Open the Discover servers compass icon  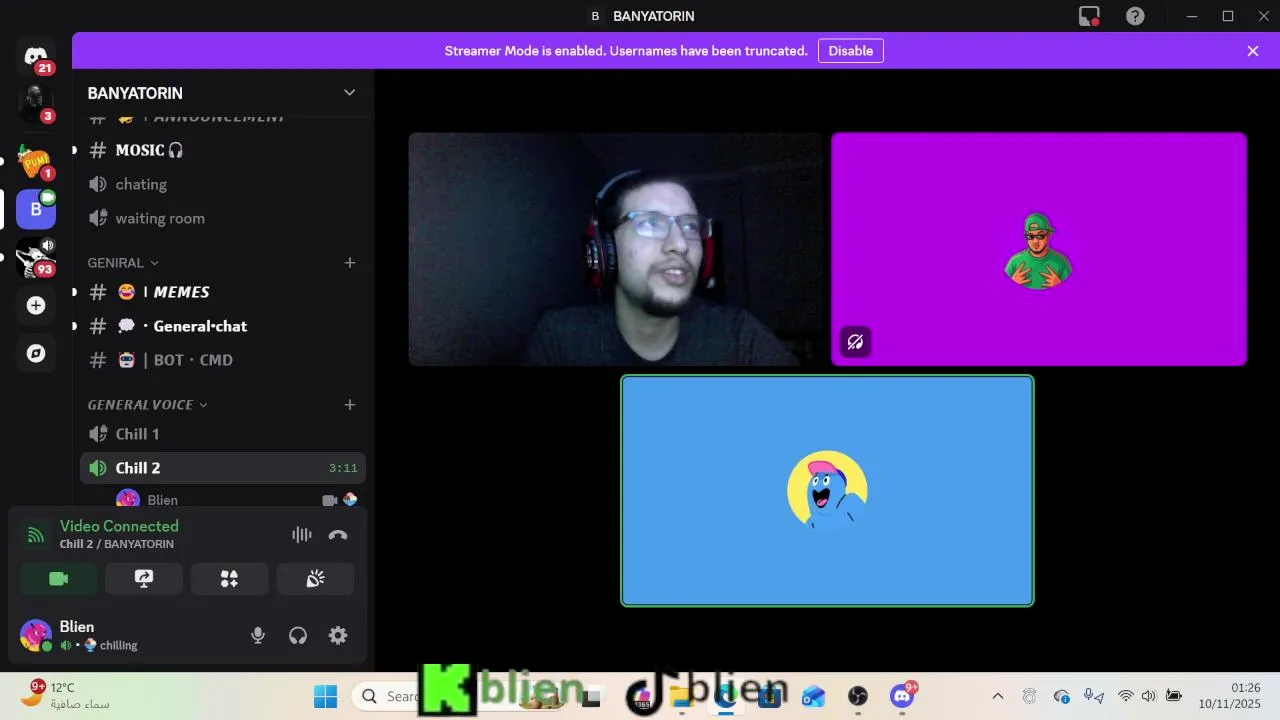point(36,353)
